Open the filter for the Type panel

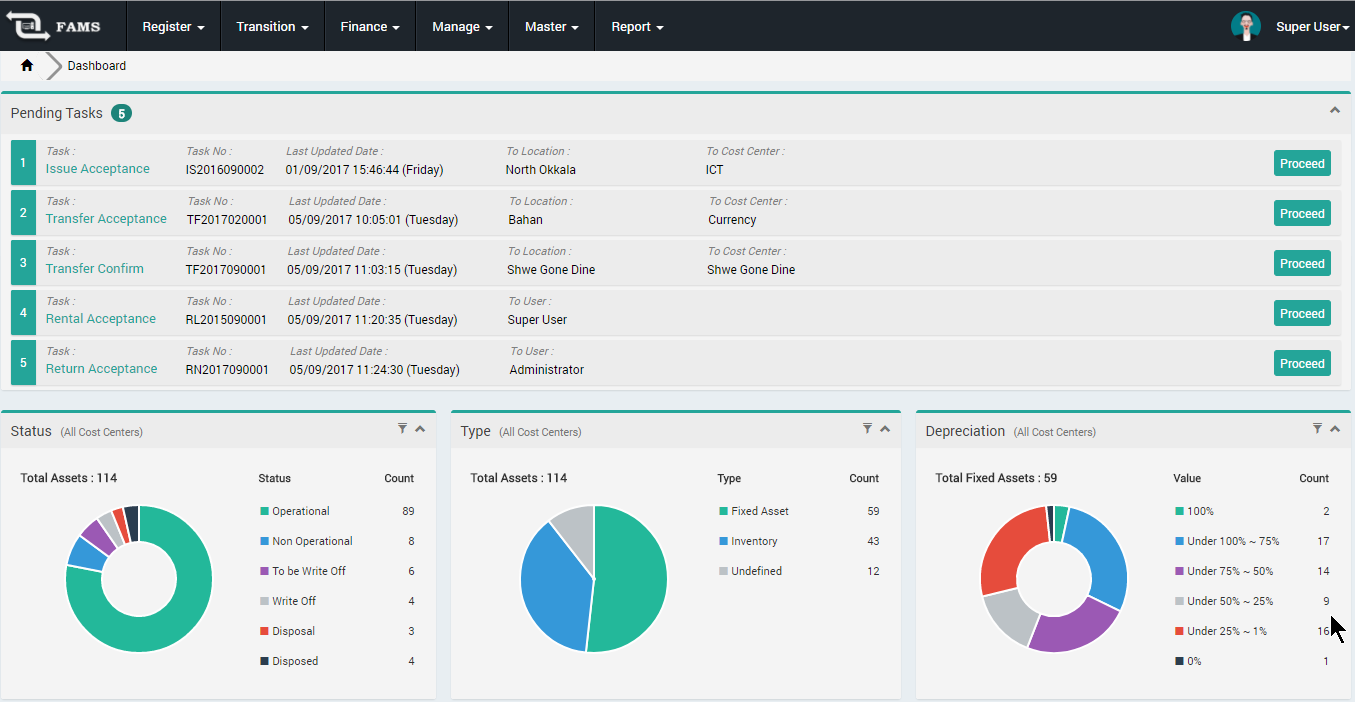(x=867, y=428)
